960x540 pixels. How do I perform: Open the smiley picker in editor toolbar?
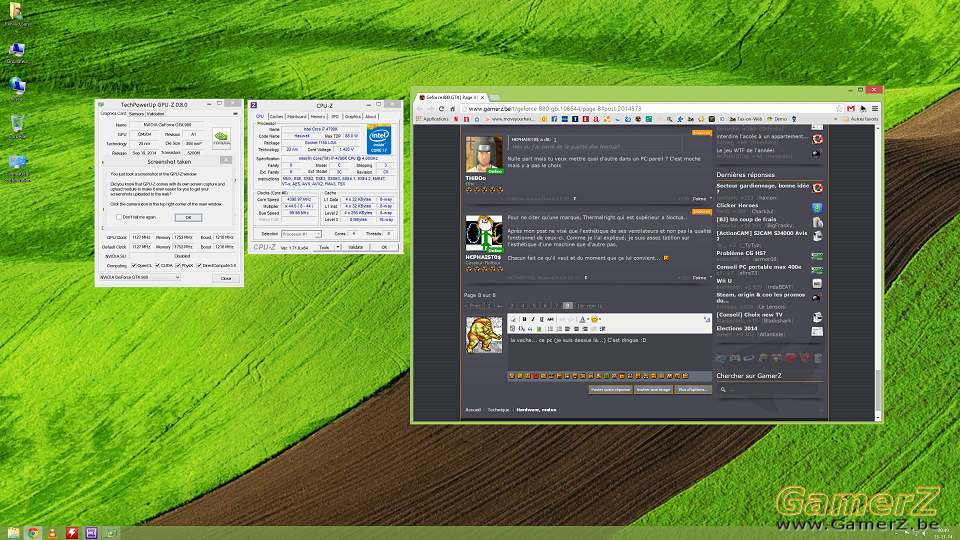point(596,319)
